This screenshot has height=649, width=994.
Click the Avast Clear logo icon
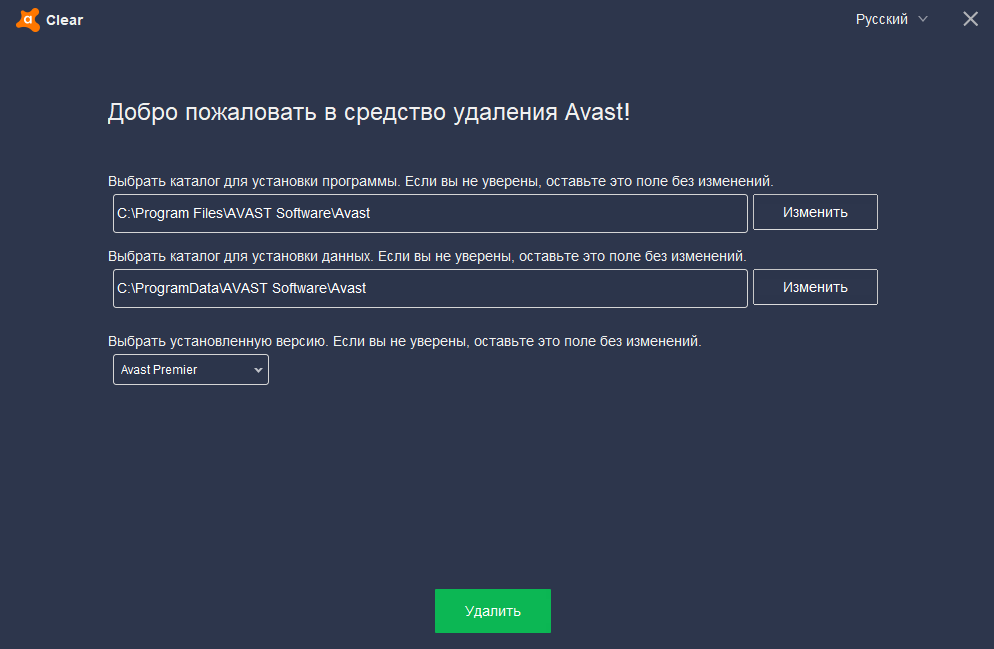click(28, 20)
